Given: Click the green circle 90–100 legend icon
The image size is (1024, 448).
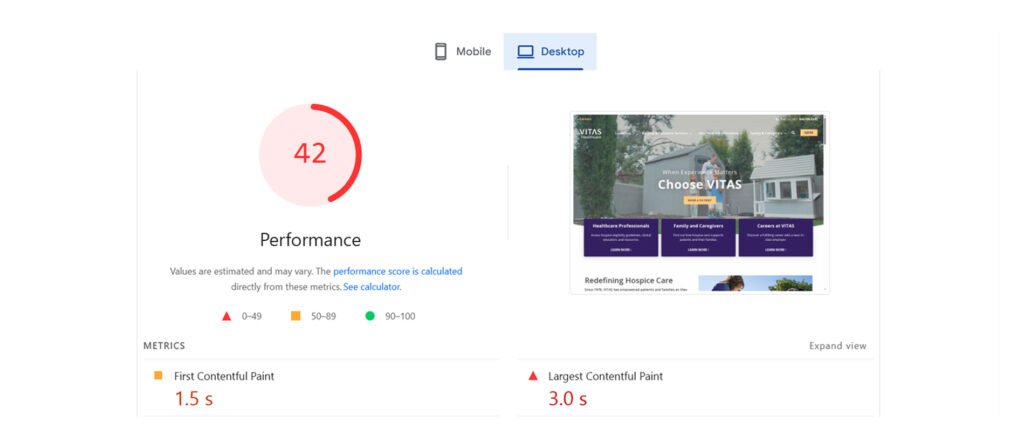Looking at the screenshot, I should tap(369, 316).
